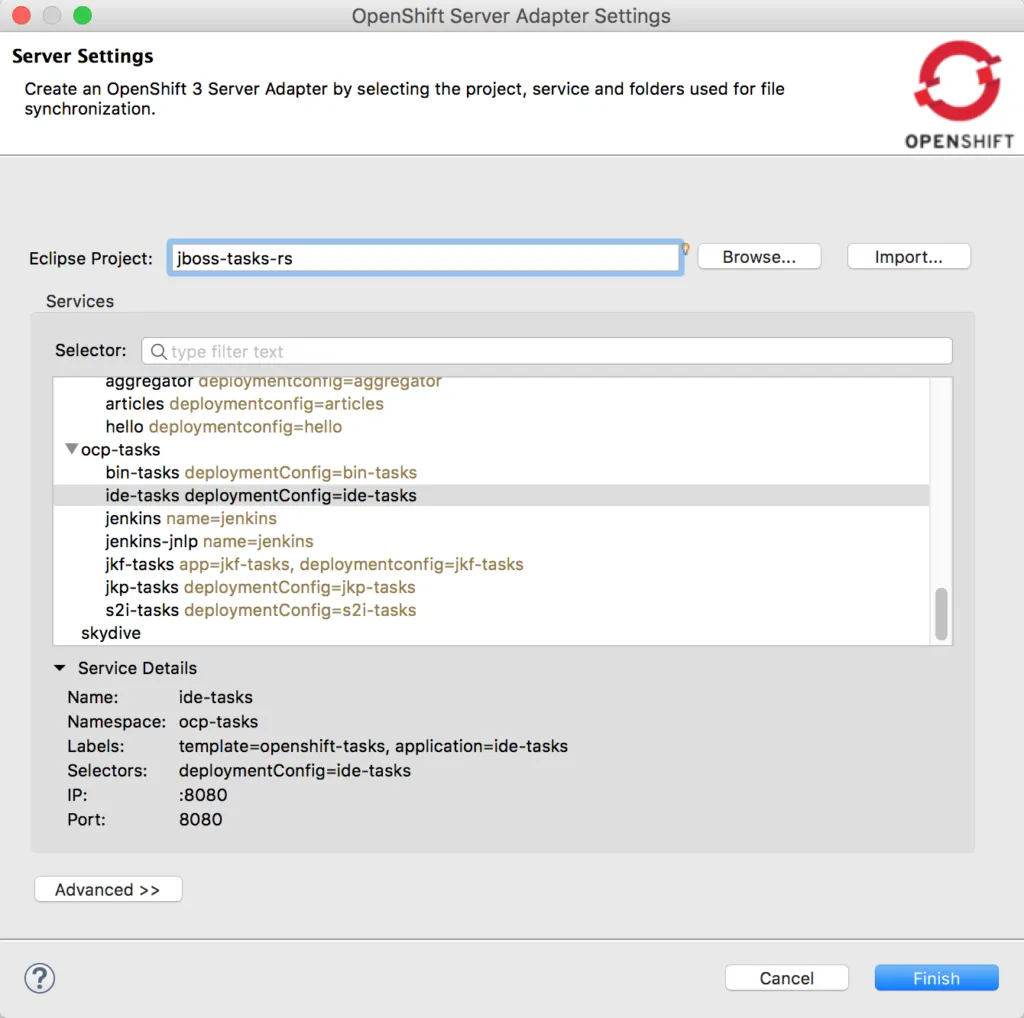Click the lightbulb hint beside the project field
1024x1018 pixels.
[686, 246]
